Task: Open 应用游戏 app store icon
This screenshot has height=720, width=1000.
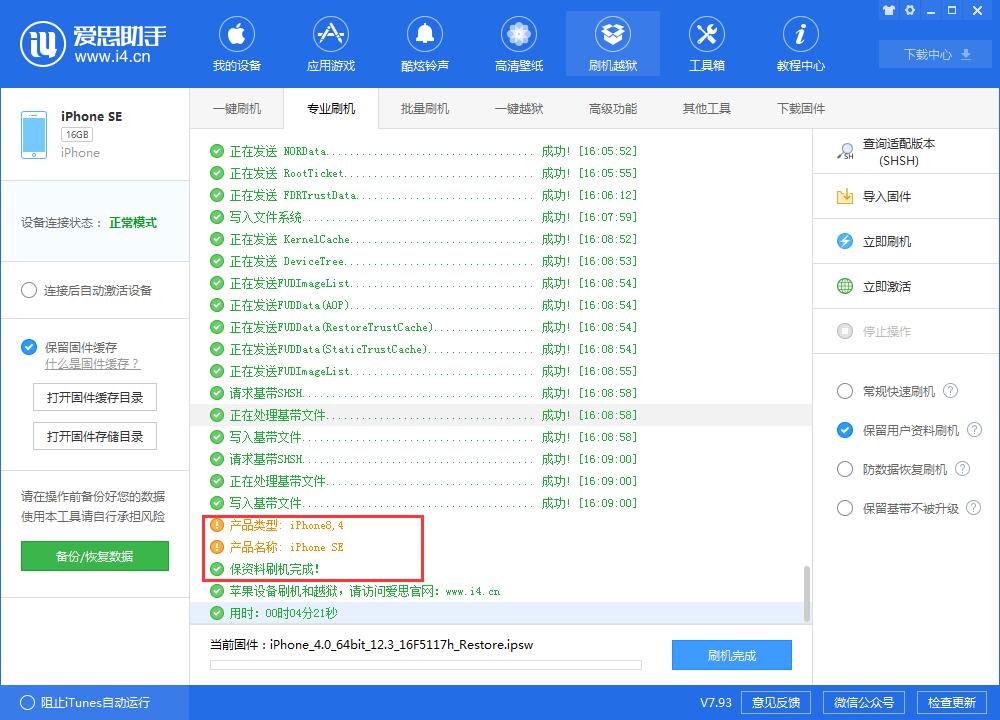Action: 330,34
